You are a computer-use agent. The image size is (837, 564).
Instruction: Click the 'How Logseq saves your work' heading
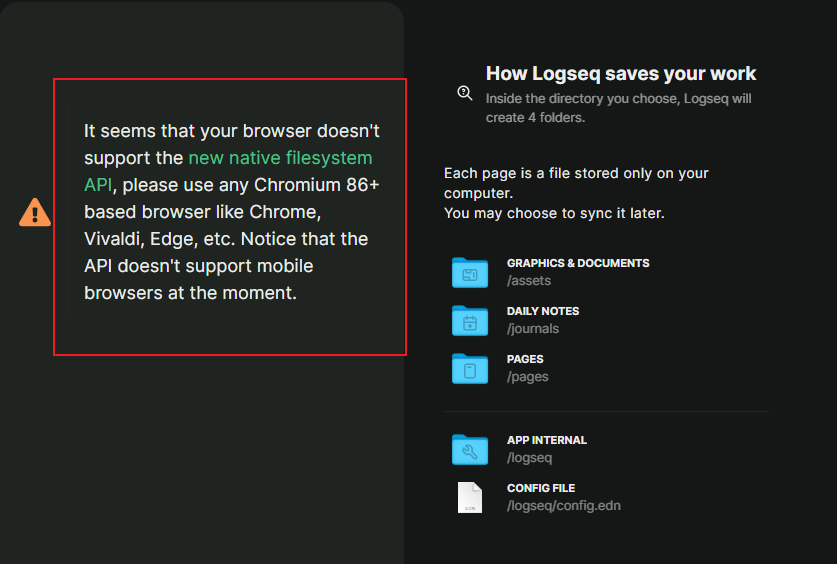[x=621, y=74]
